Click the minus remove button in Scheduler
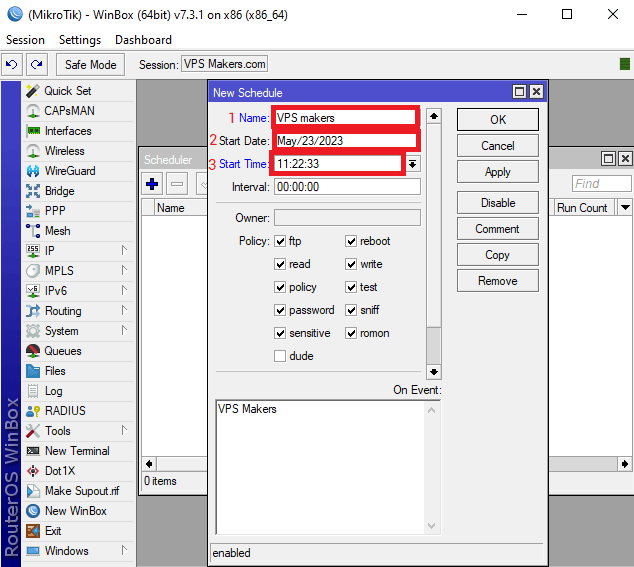Image resolution: width=634 pixels, height=567 pixels. 177,184
